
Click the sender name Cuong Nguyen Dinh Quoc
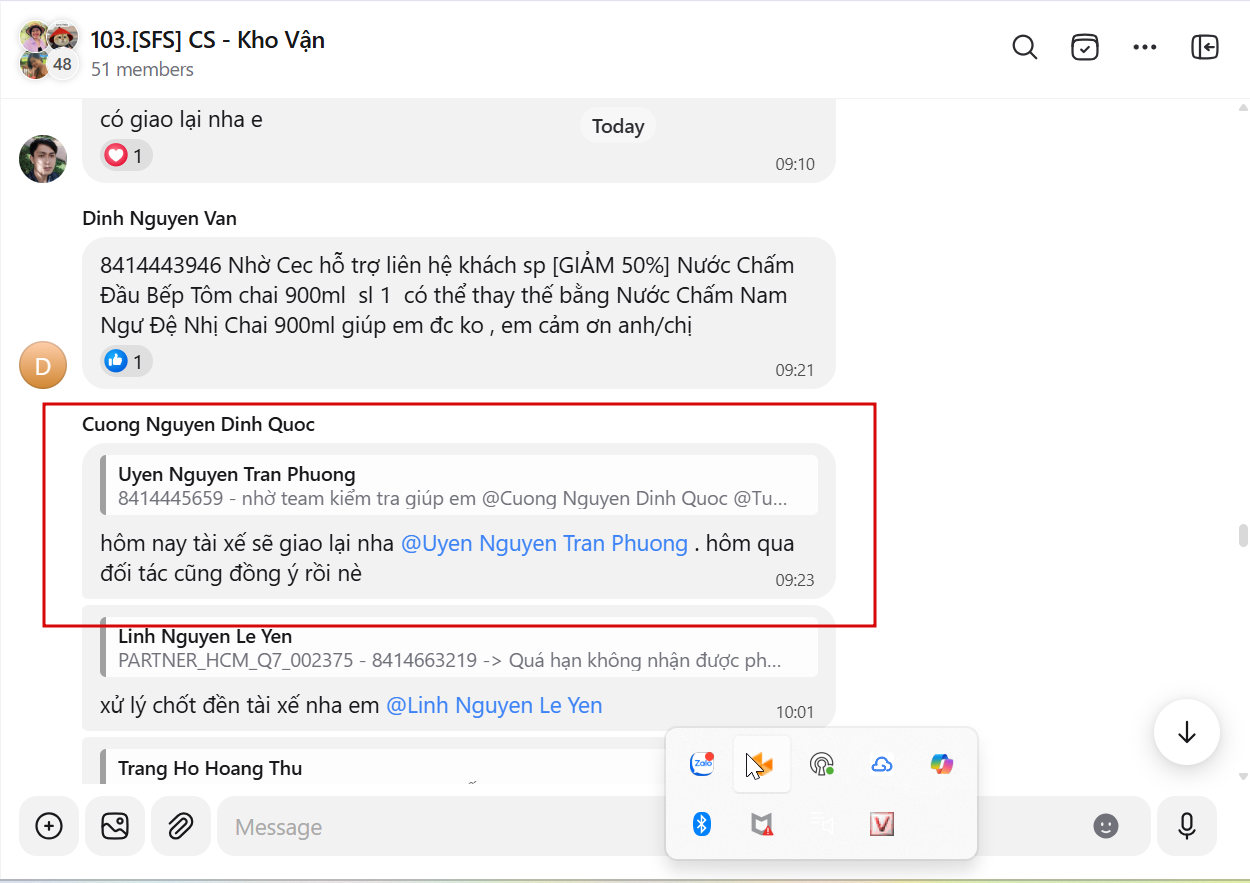click(198, 424)
